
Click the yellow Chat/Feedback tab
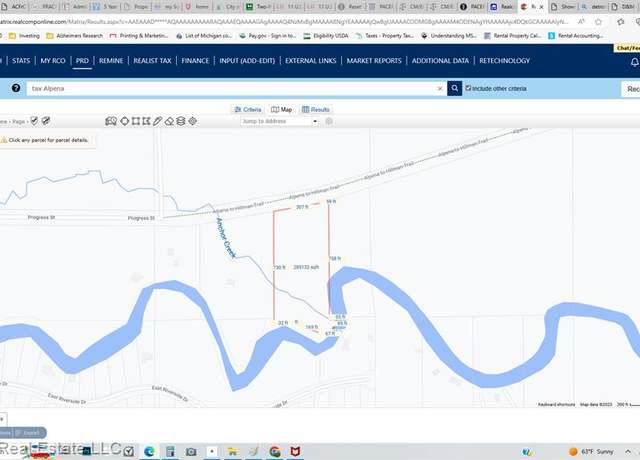point(627,48)
